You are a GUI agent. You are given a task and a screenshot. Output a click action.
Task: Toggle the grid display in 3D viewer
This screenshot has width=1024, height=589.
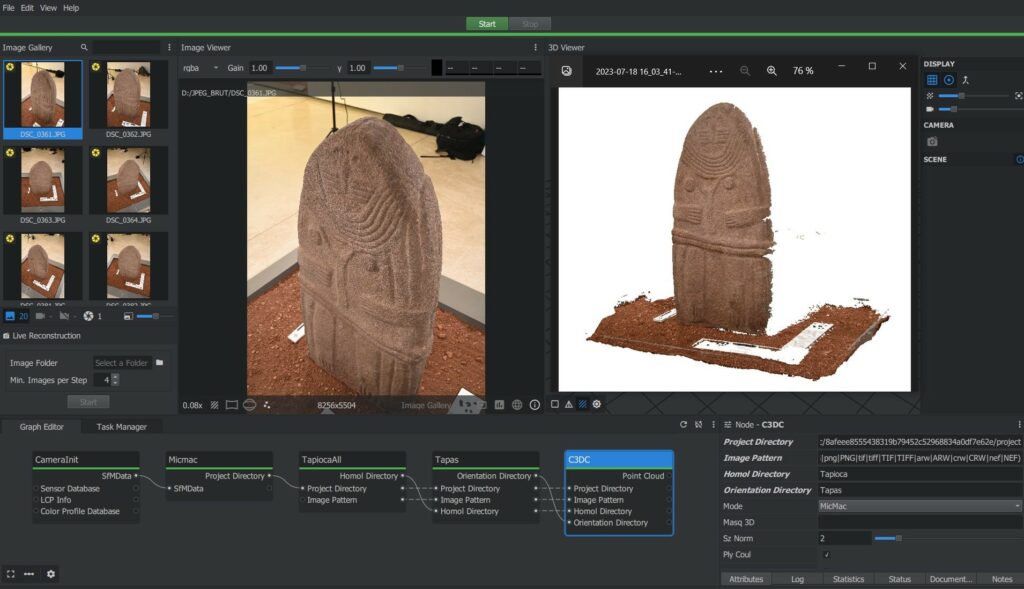pyautogui.click(x=932, y=80)
